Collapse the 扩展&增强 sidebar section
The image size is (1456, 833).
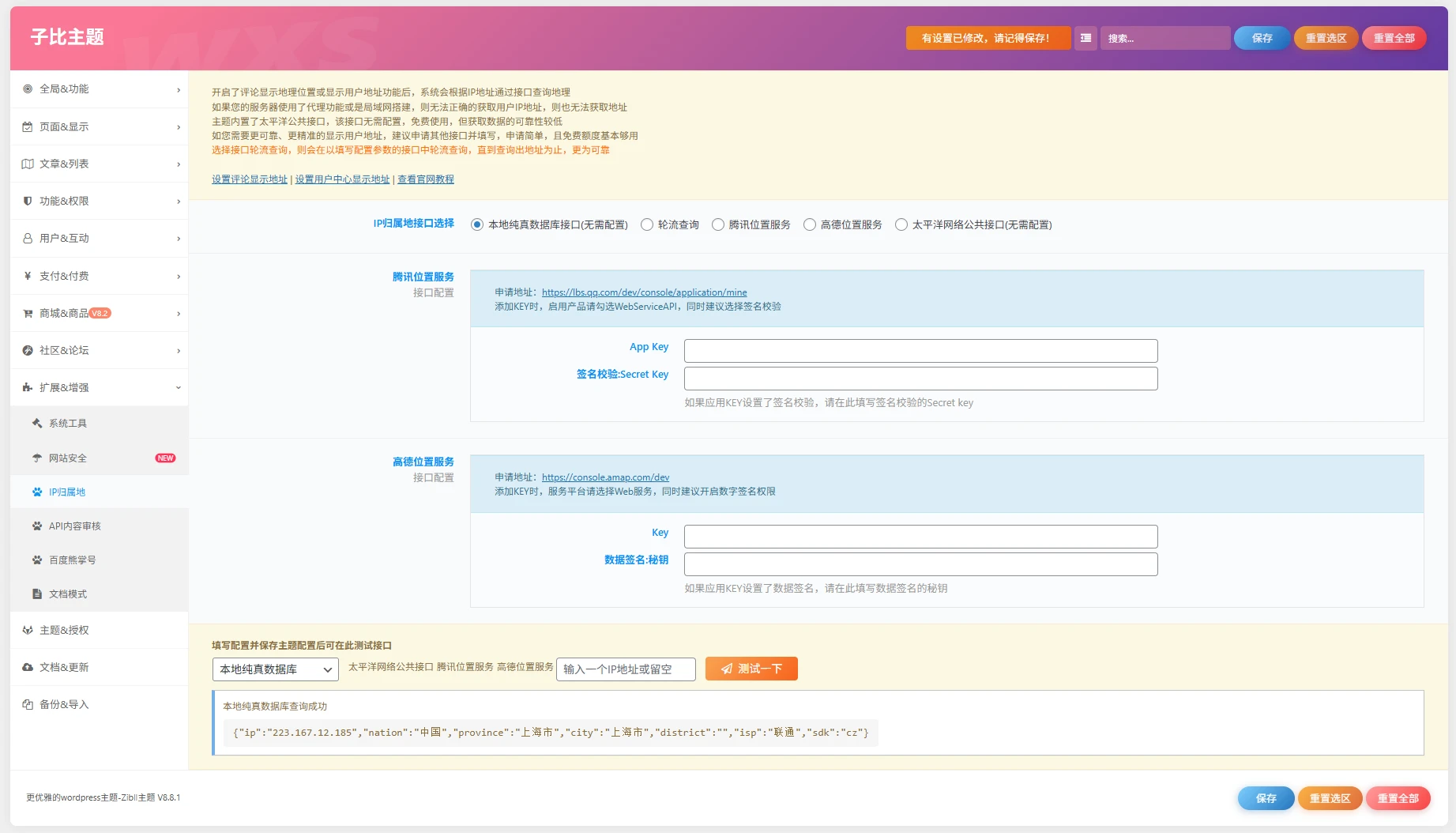point(100,388)
